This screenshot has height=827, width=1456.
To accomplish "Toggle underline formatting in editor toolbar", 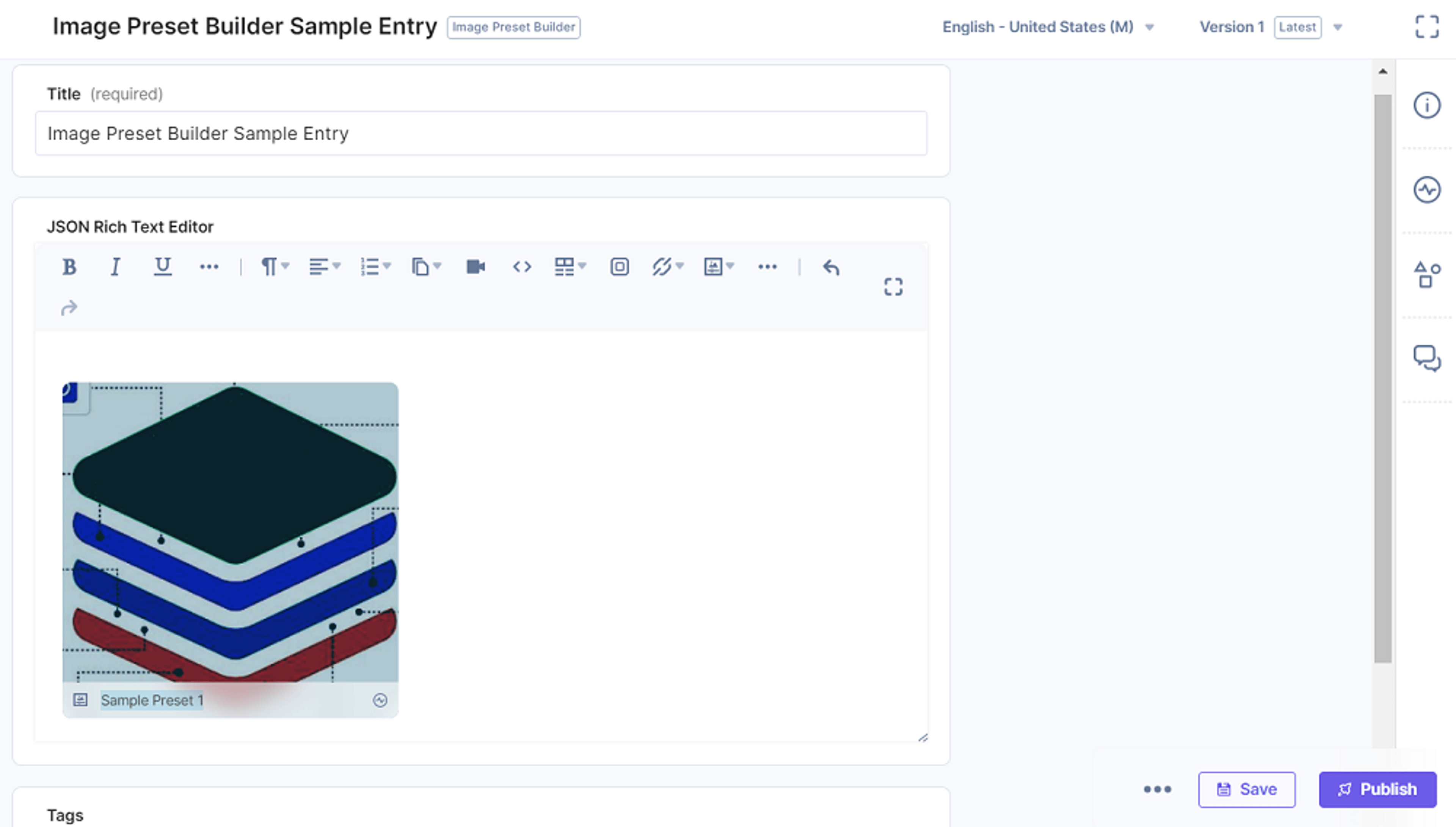I will tap(162, 267).
